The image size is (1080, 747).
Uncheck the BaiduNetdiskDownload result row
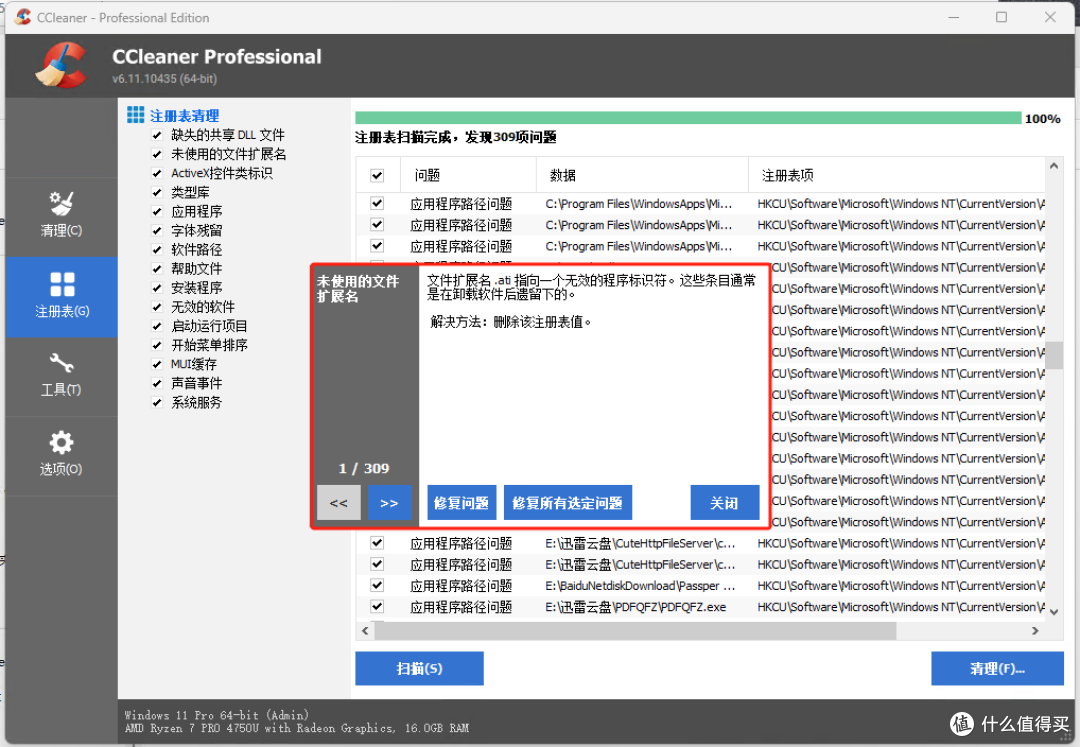click(x=377, y=585)
